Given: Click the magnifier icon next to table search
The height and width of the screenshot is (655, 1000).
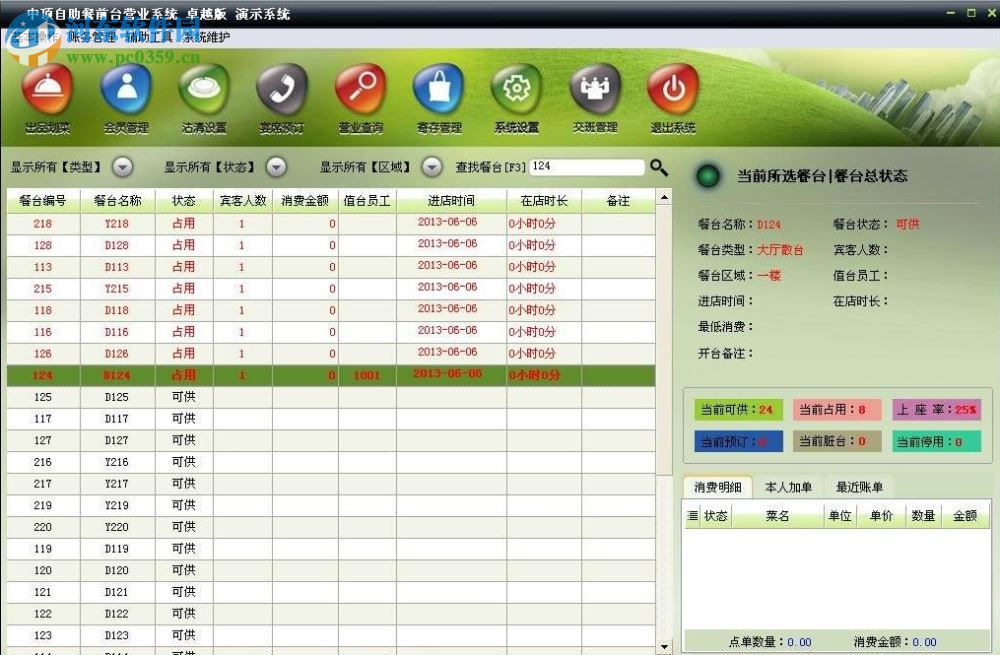Looking at the screenshot, I should tap(658, 167).
